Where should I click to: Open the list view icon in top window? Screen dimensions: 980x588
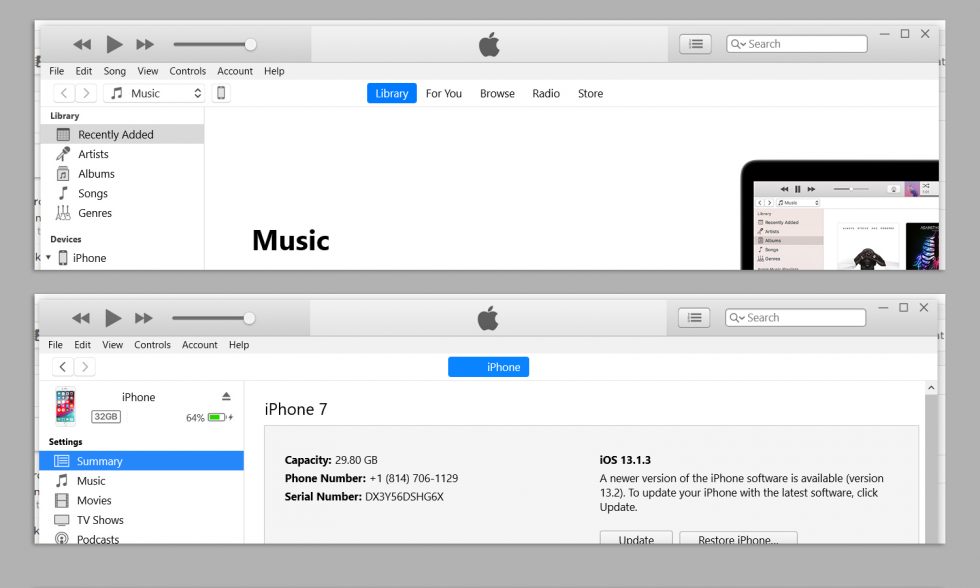pos(695,44)
